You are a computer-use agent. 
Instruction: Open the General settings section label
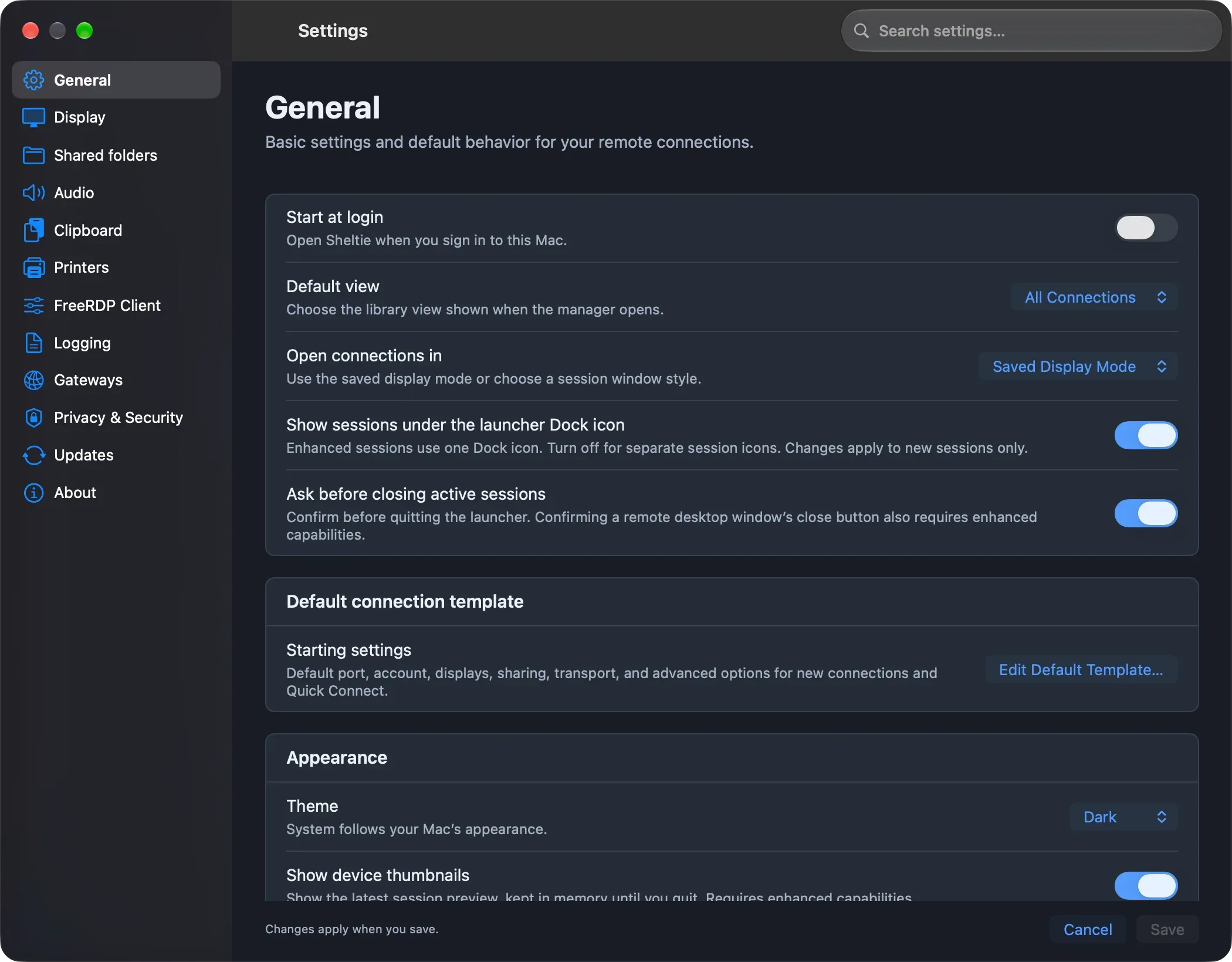(x=82, y=80)
